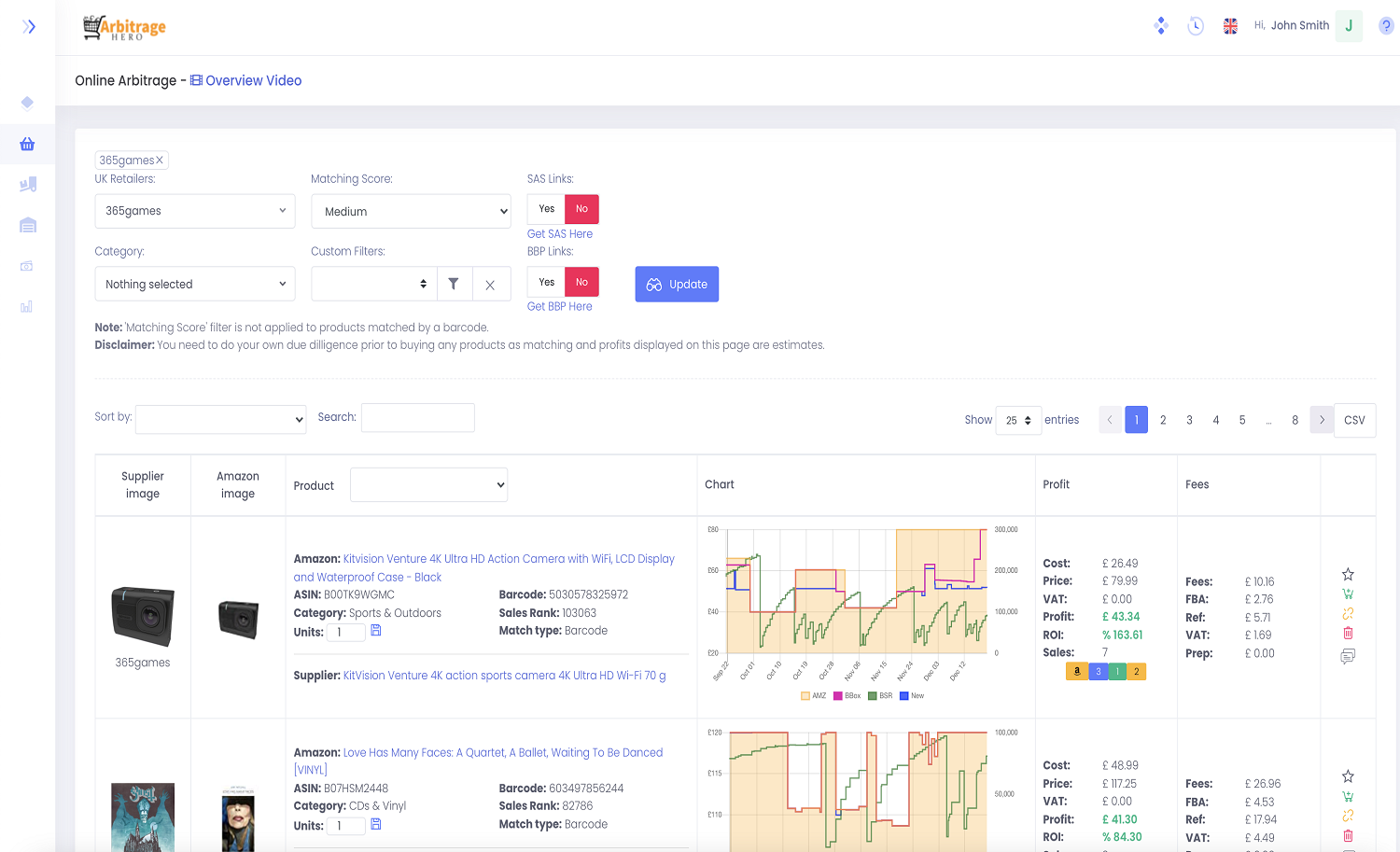The width and height of the screenshot is (1400, 852).
Task: Set SAS Links to Yes
Action: point(547,209)
